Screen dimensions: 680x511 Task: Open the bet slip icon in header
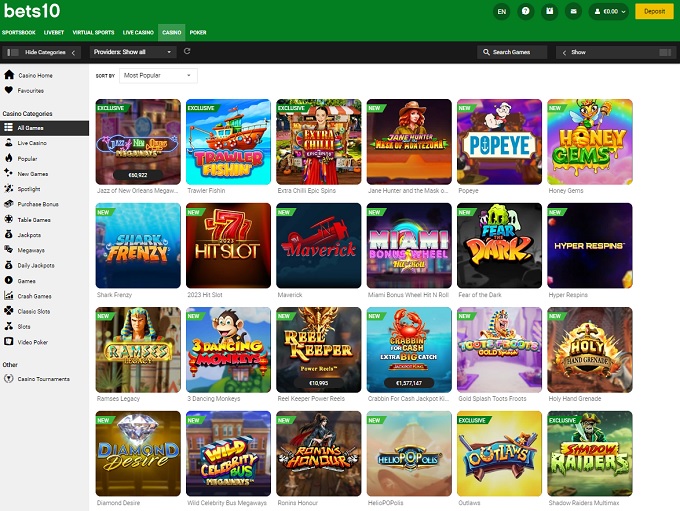click(549, 11)
